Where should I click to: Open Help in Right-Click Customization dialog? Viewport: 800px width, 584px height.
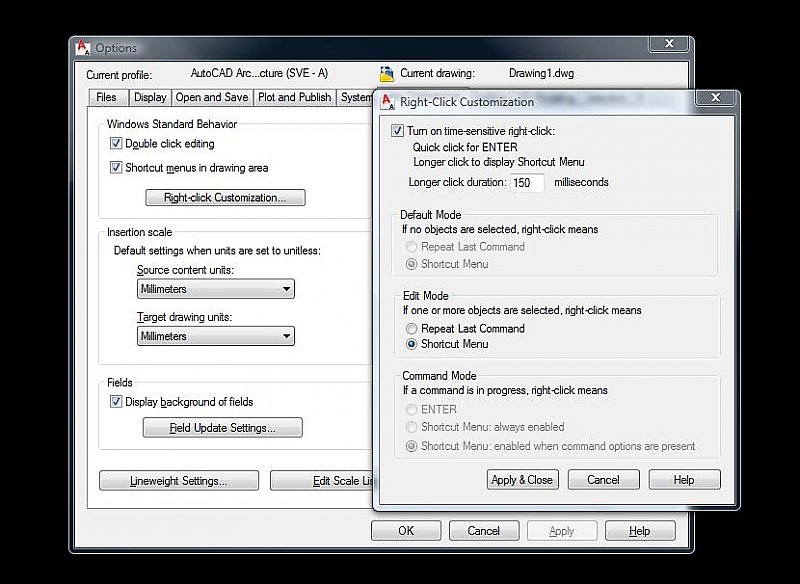coord(685,480)
